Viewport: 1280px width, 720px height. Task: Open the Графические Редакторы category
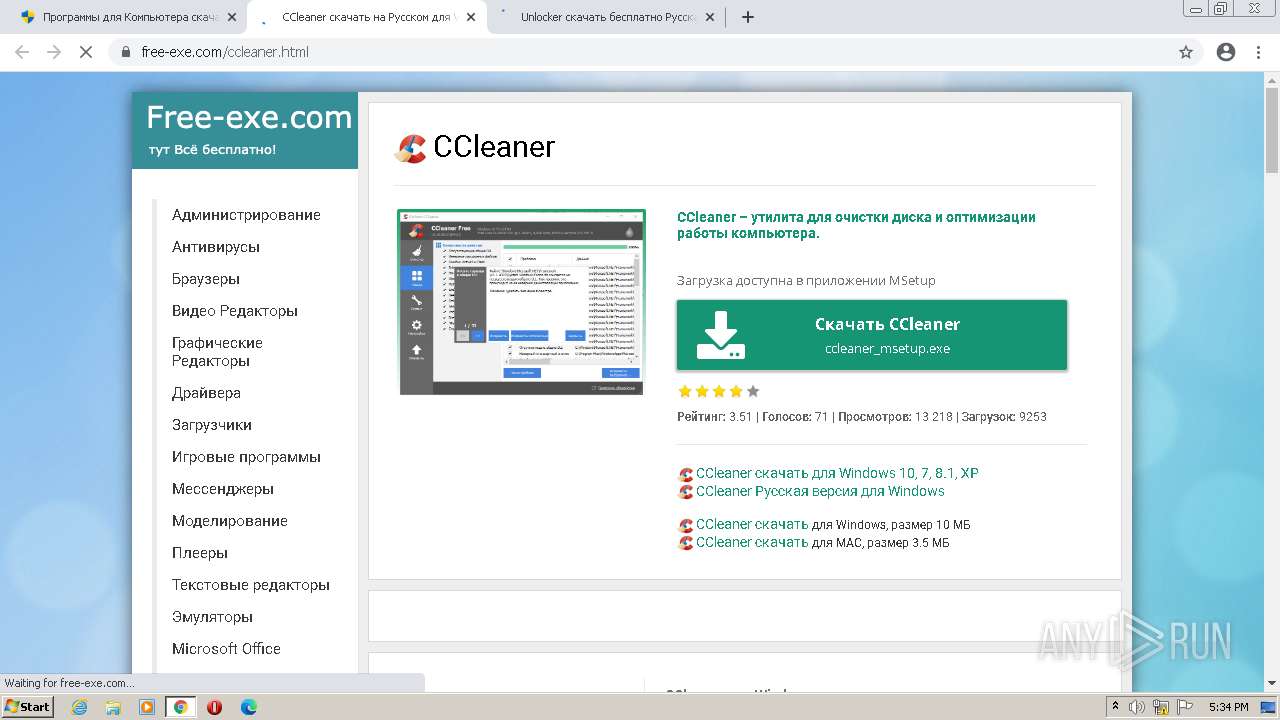click(x=217, y=352)
